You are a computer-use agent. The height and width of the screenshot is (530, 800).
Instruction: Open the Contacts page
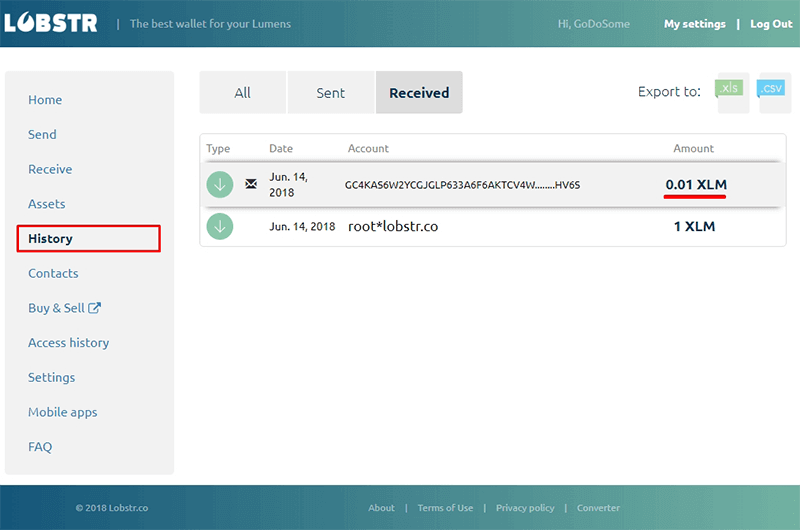tap(53, 273)
